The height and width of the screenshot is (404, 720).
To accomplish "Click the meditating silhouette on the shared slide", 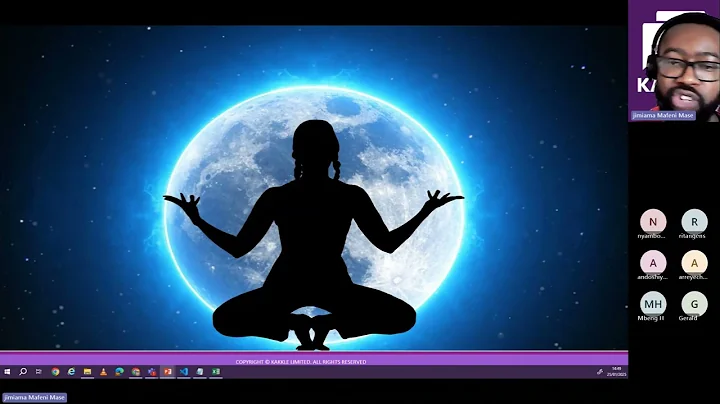I will click(x=314, y=235).
